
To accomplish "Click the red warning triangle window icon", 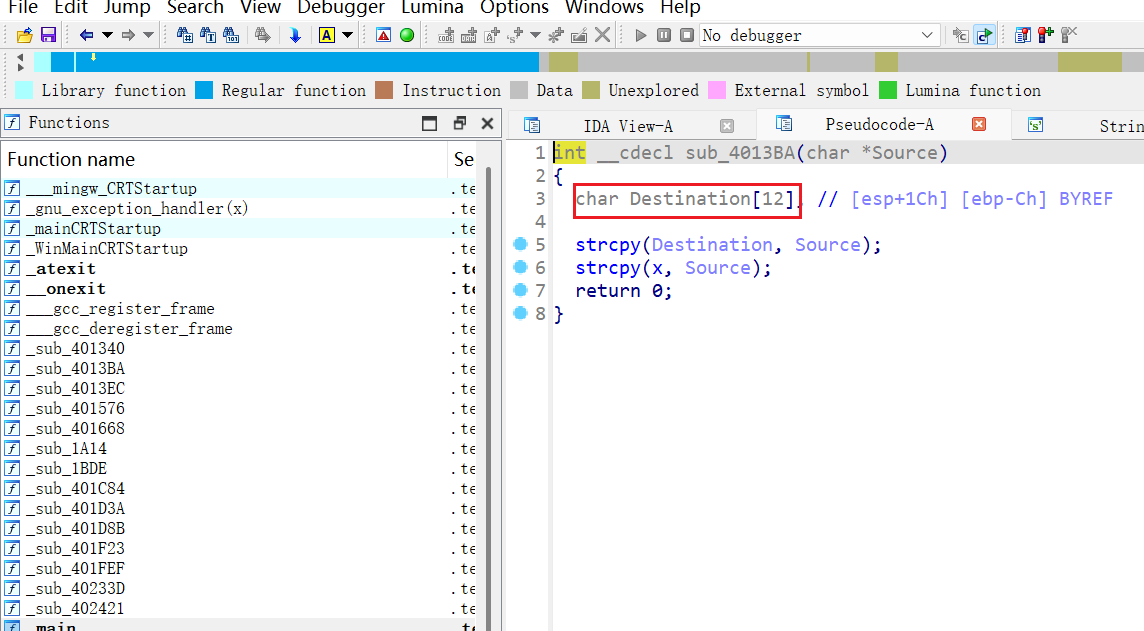I will tap(384, 35).
